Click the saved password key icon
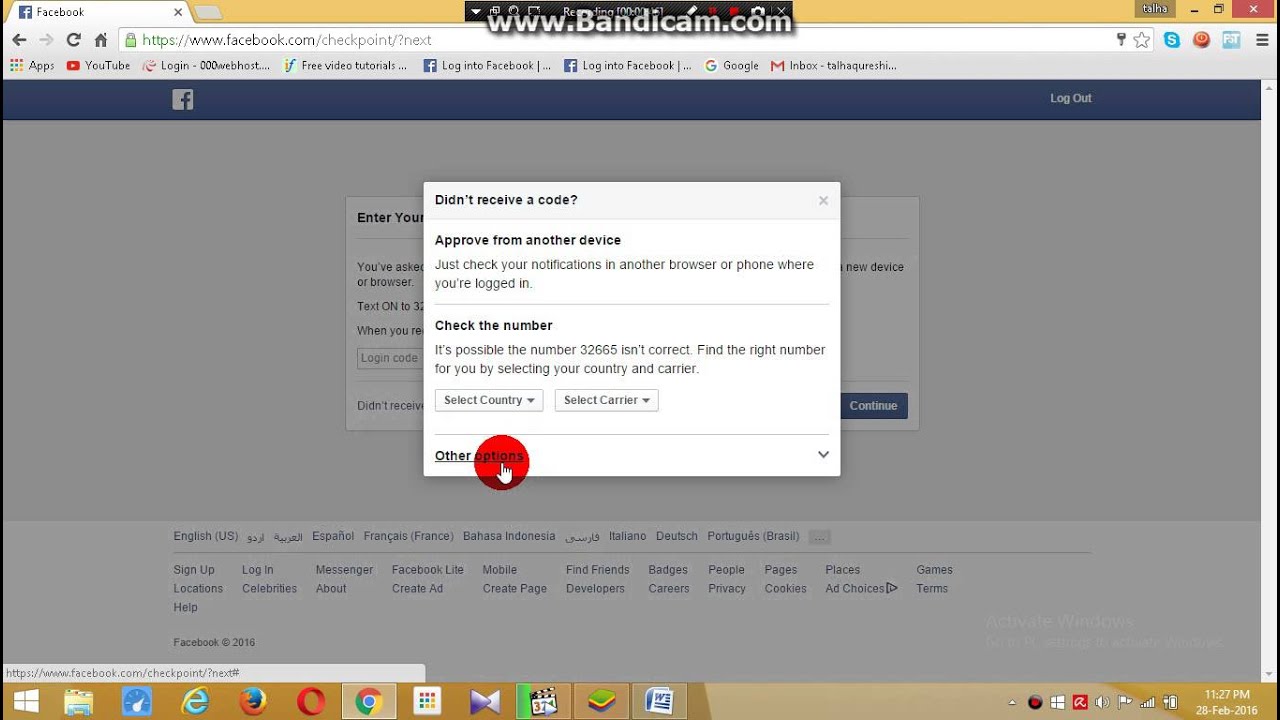Viewport: 1280px width, 720px height. pos(1121,40)
